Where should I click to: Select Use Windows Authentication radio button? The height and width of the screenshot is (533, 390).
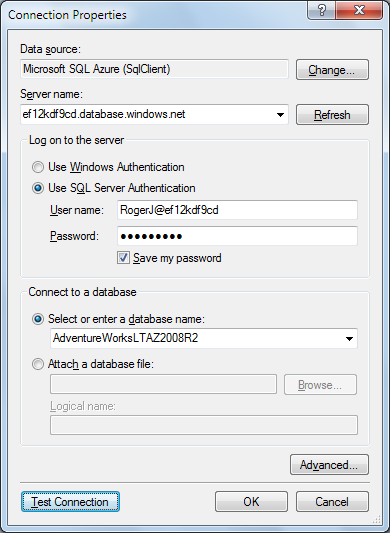38,167
